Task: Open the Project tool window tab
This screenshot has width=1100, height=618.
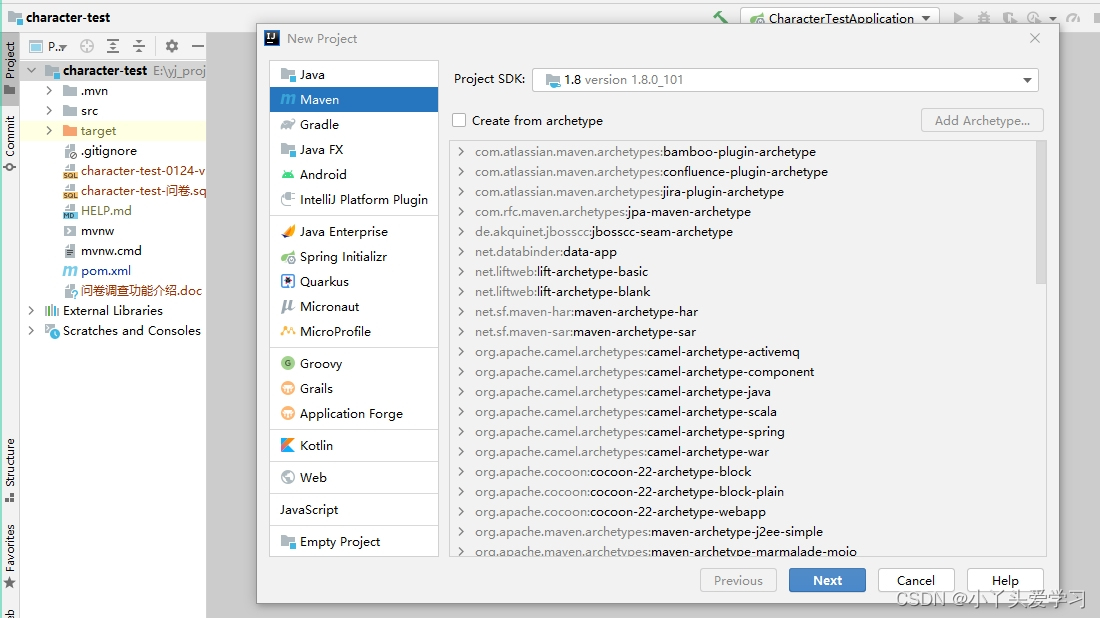Action: tap(10, 67)
